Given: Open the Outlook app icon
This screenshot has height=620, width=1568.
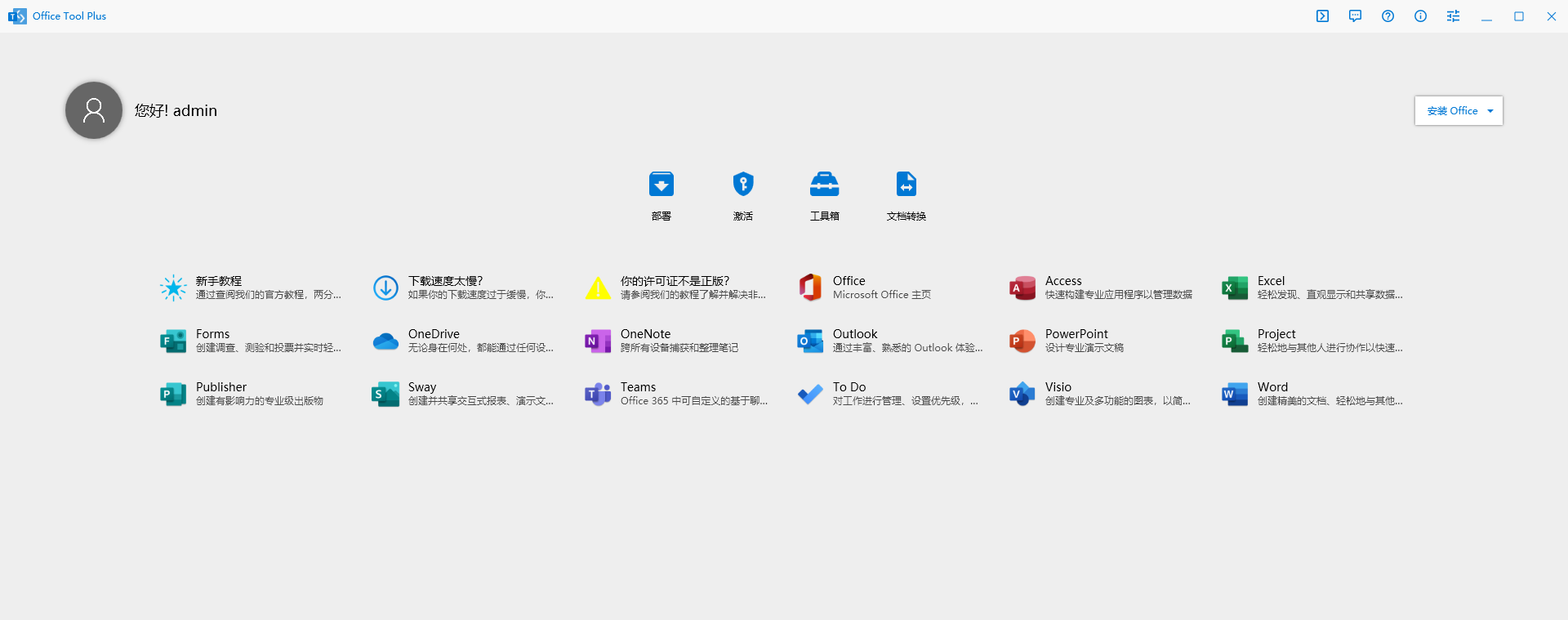Looking at the screenshot, I should coord(810,341).
